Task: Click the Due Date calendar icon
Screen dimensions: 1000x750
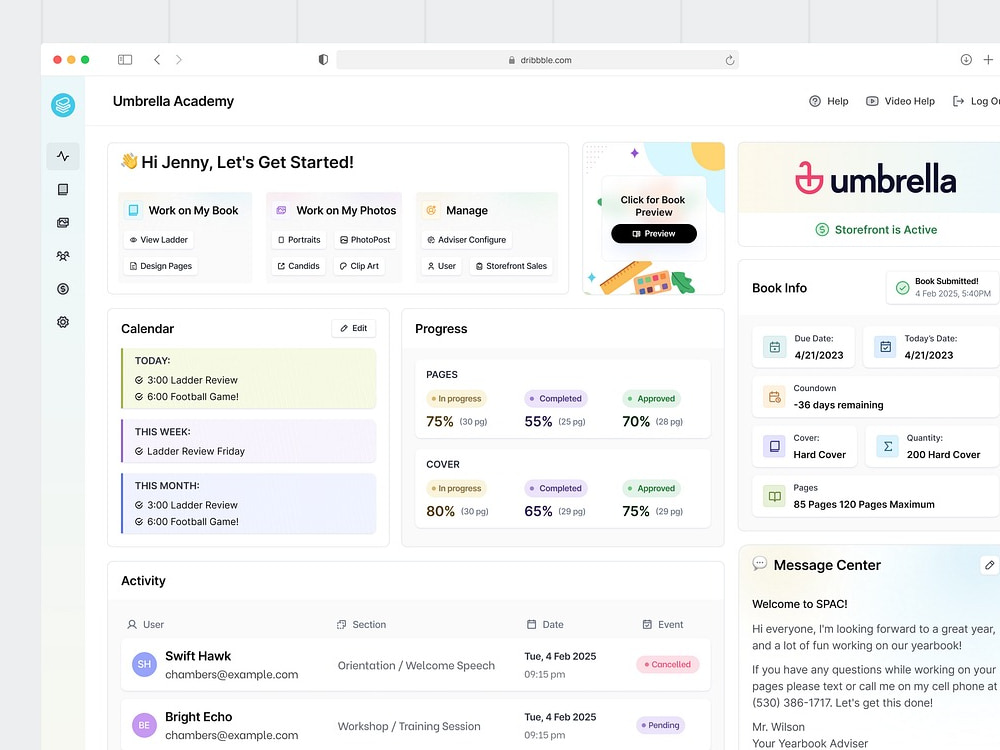Action: [x=775, y=347]
